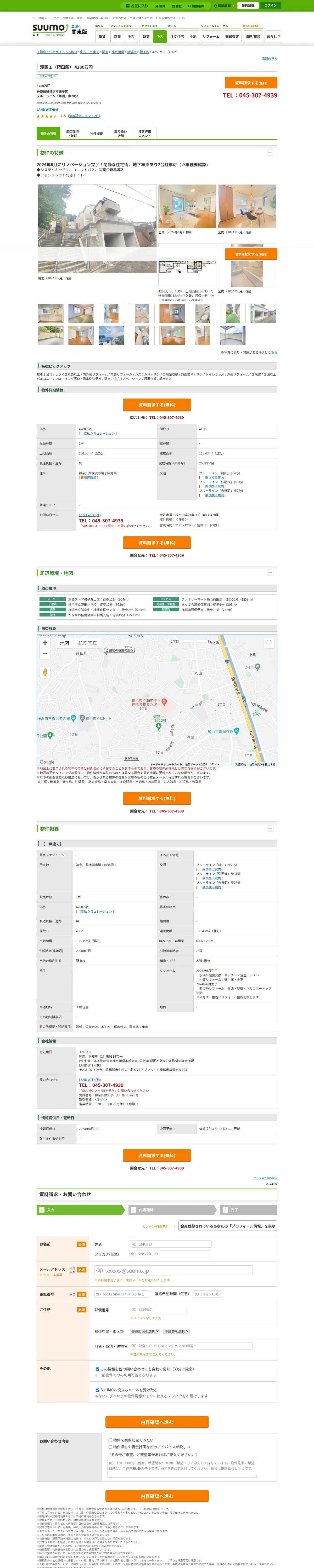Collapse 物件の特徴 section

coord(270,152)
